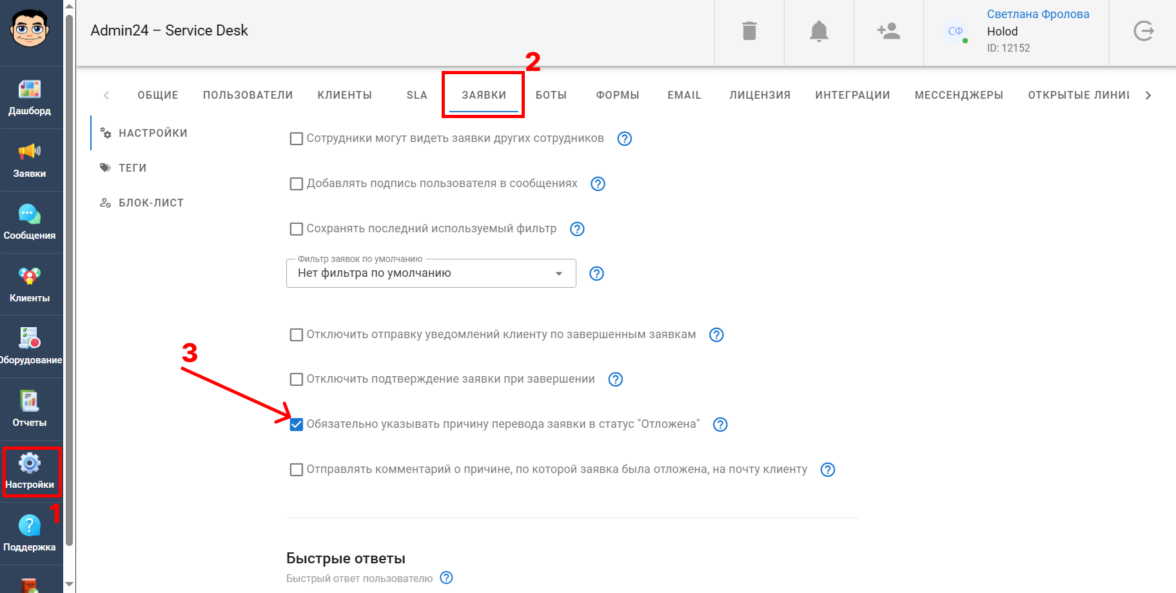Check disable notifications for completed requests
This screenshot has width=1176, height=593.
click(x=296, y=334)
